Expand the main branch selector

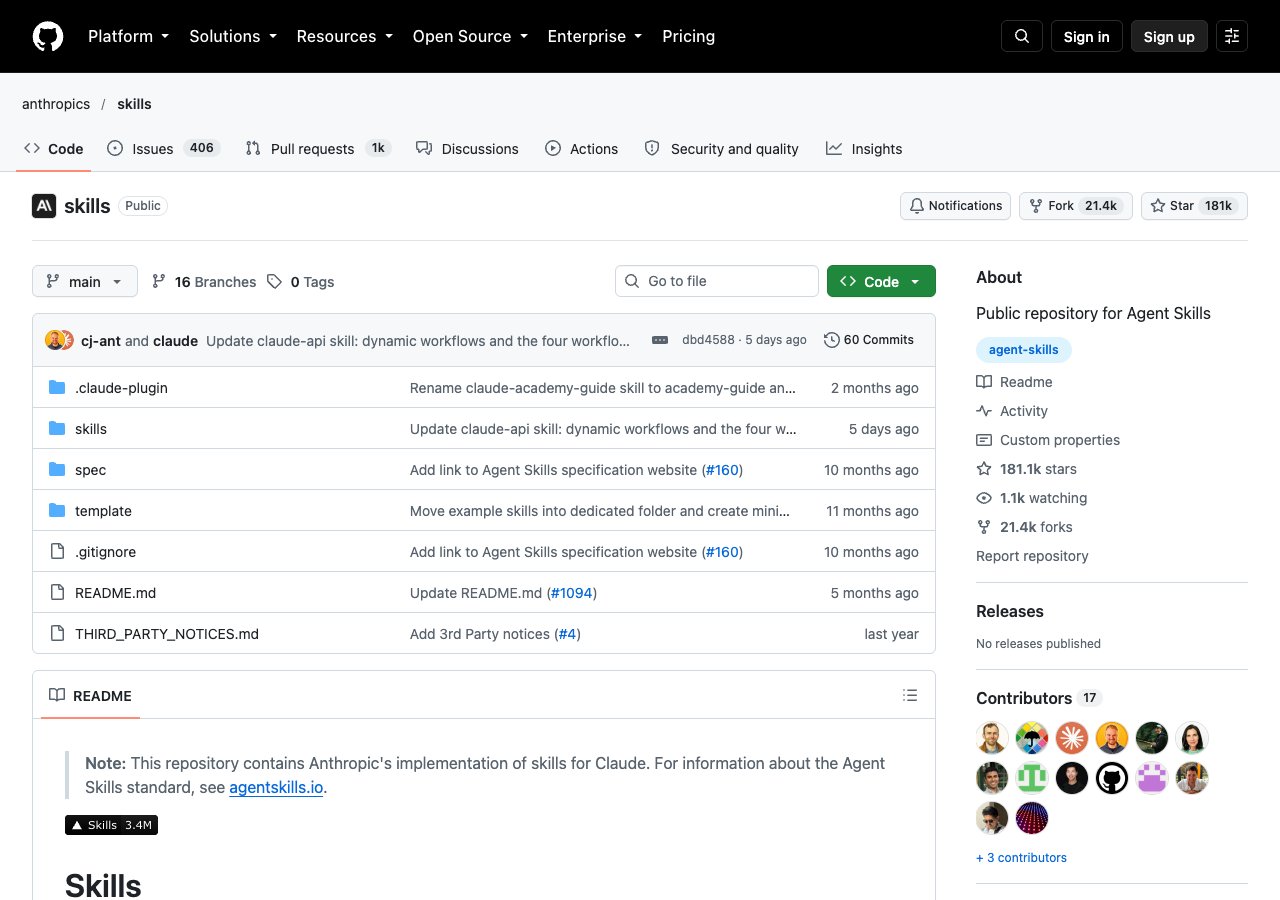click(x=85, y=281)
